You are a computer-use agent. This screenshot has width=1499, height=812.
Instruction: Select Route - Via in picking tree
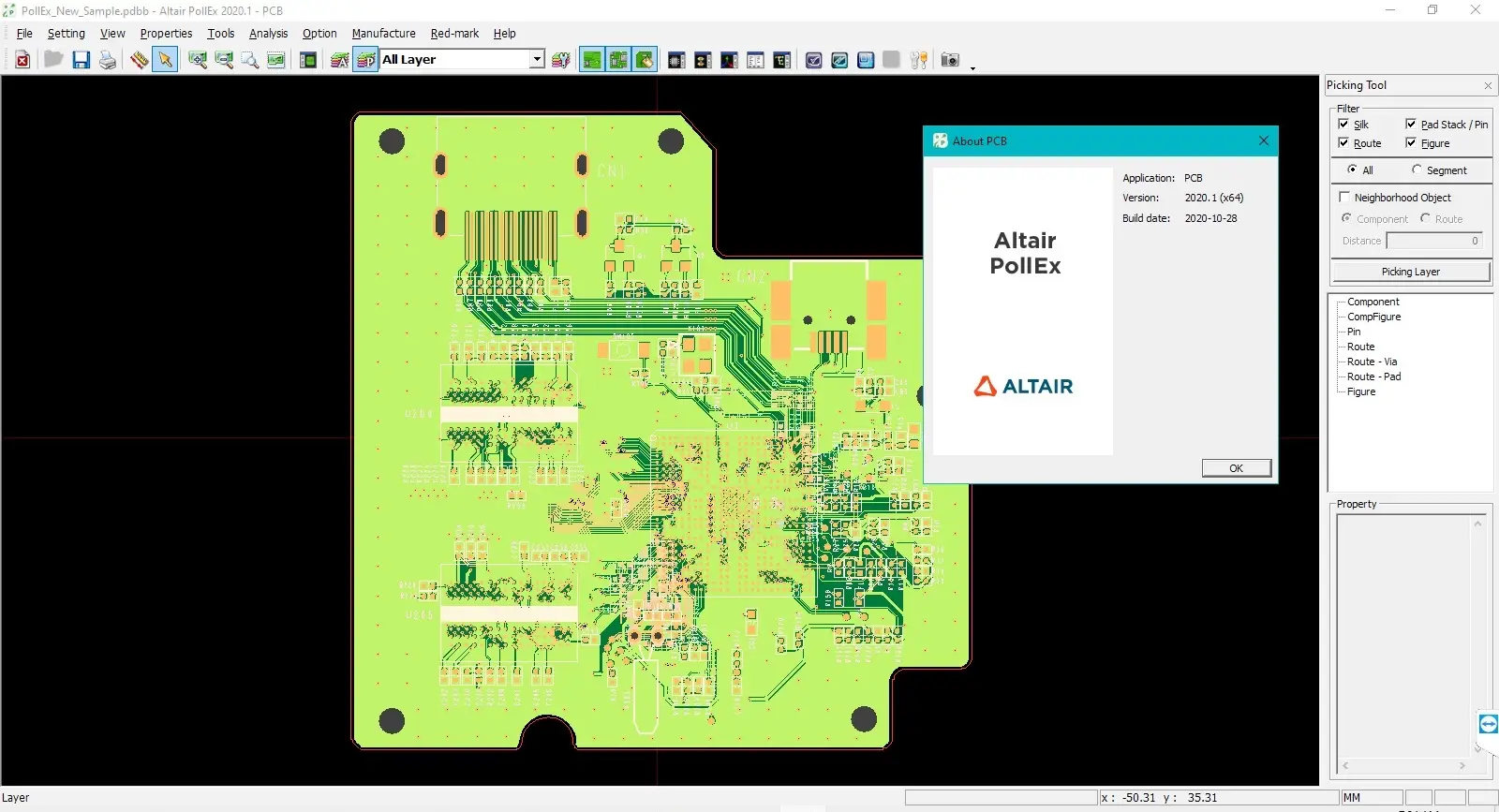point(1372,362)
